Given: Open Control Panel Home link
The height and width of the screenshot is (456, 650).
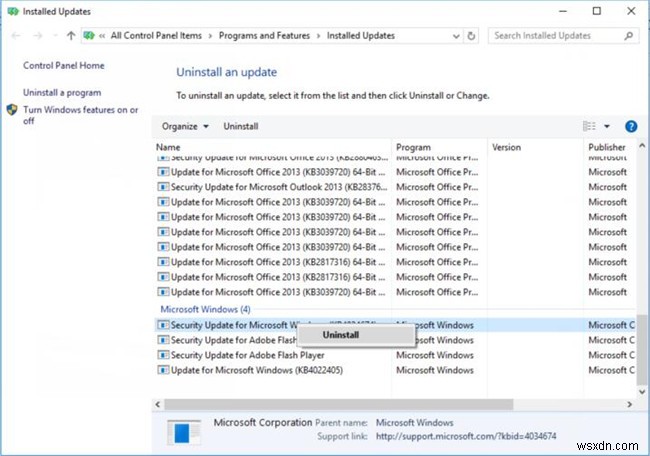Looking at the screenshot, I should click(63, 65).
